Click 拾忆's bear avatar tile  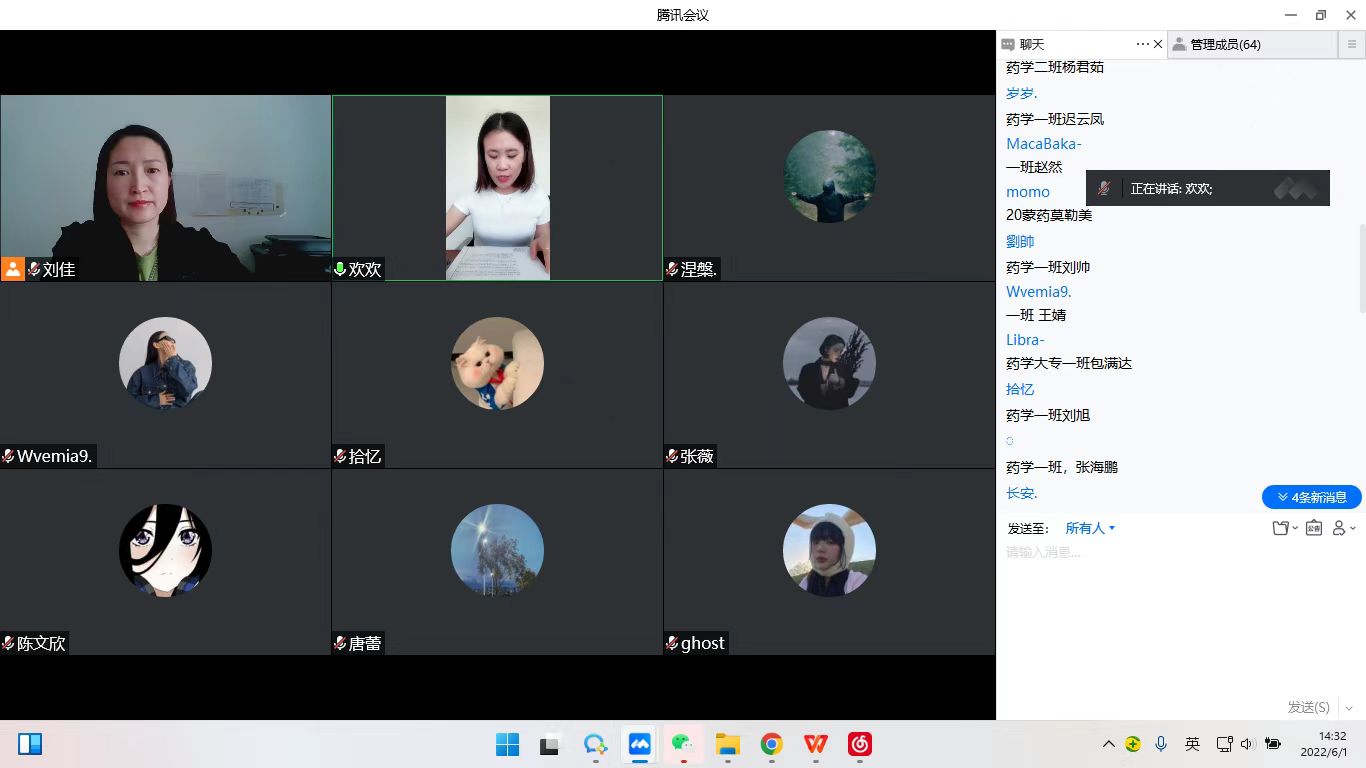[497, 363]
